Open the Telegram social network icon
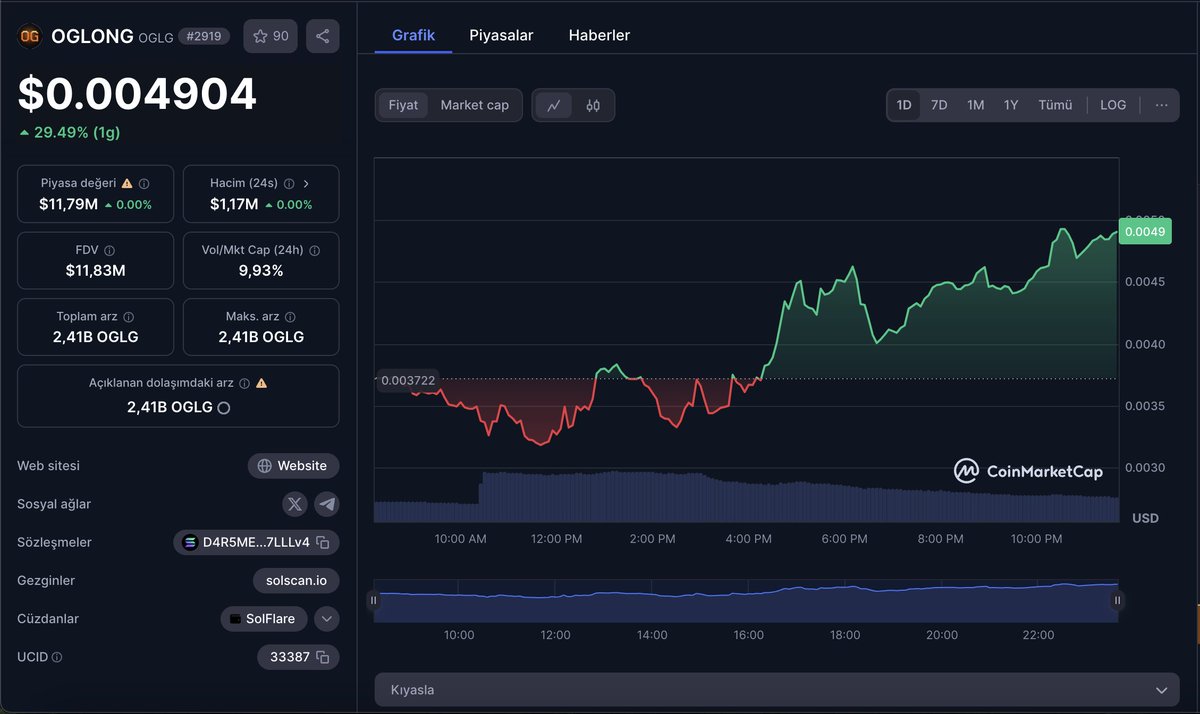This screenshot has width=1200, height=714. click(x=327, y=504)
